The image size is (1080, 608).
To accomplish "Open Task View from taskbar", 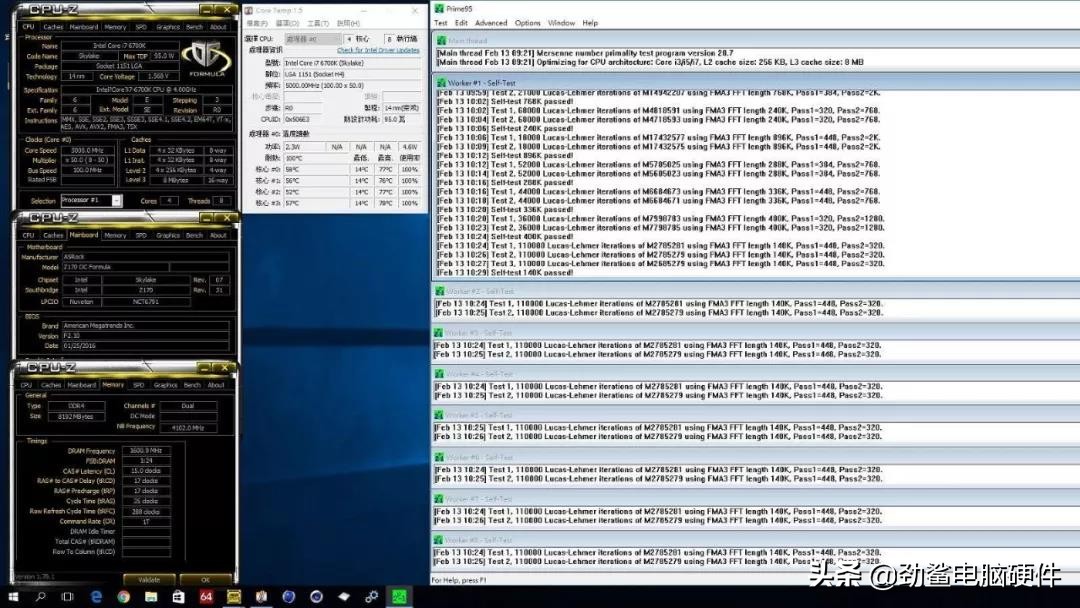I will click(68, 597).
